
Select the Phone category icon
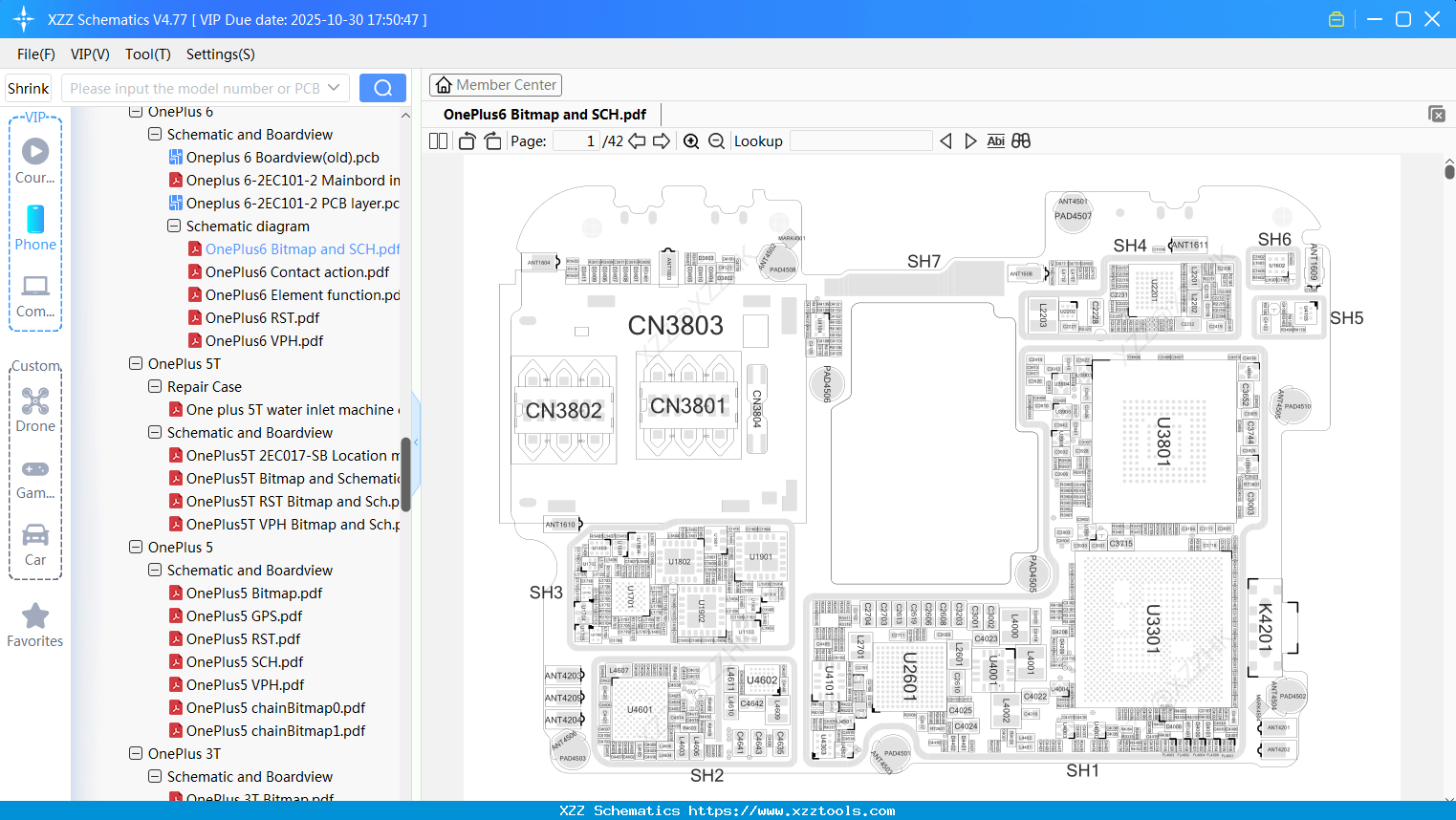35,227
